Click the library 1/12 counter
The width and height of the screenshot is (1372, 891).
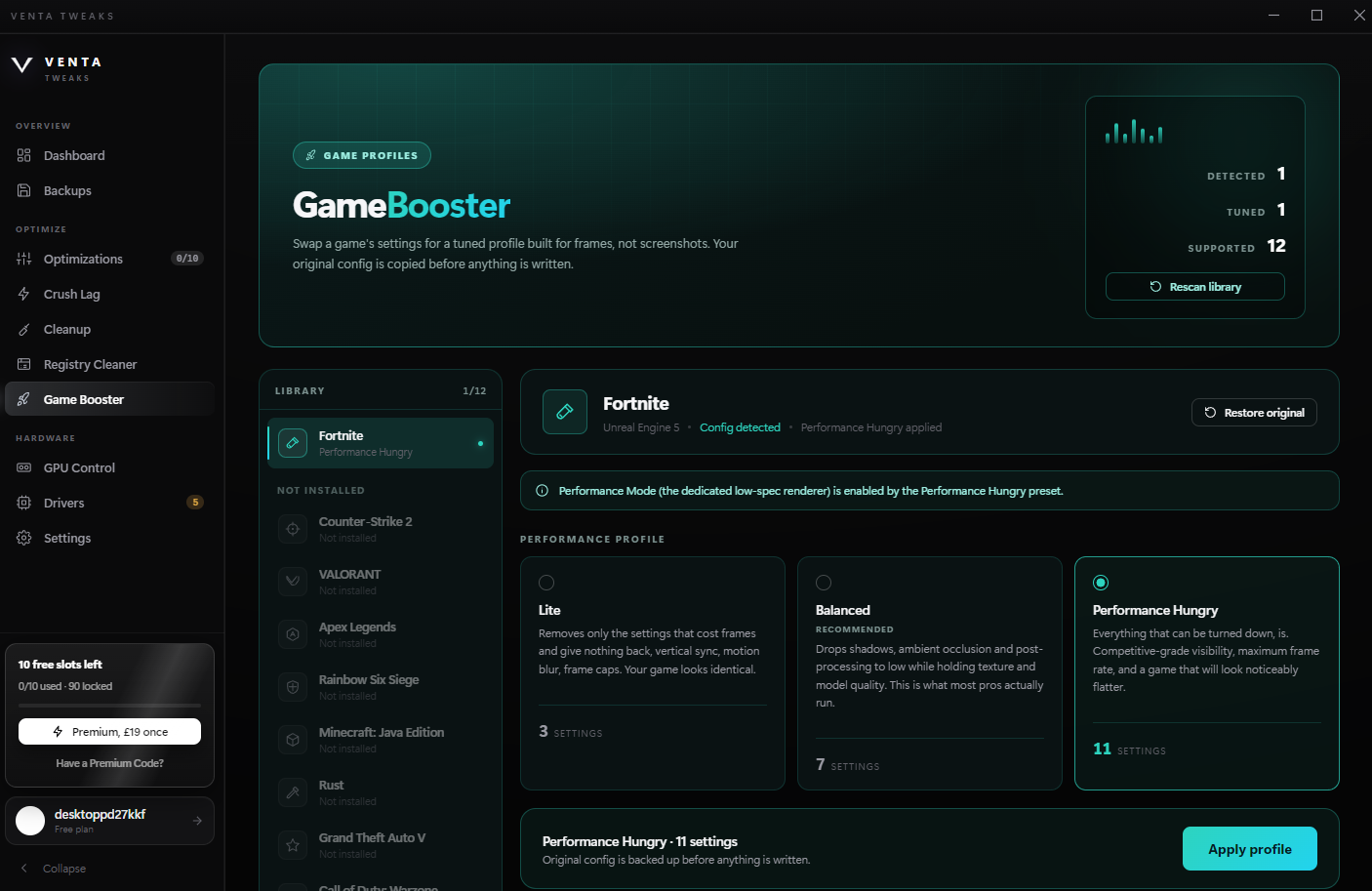474,390
